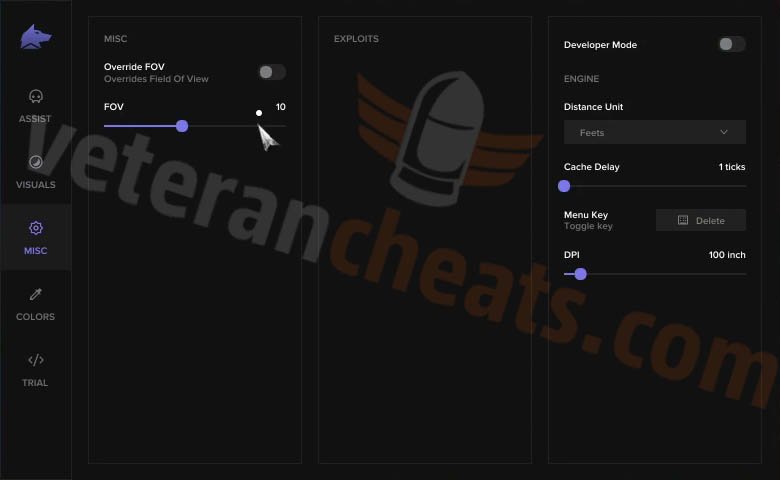
Task: Switch to the ASSIST tab label
Action: coord(35,119)
